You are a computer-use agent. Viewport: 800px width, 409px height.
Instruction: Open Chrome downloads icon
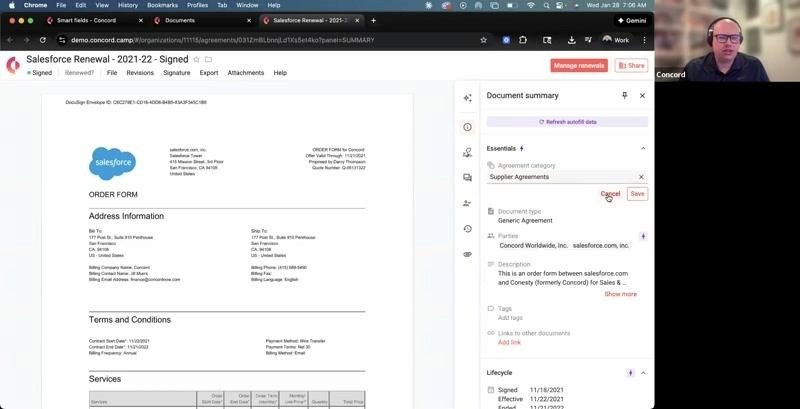[572, 40]
